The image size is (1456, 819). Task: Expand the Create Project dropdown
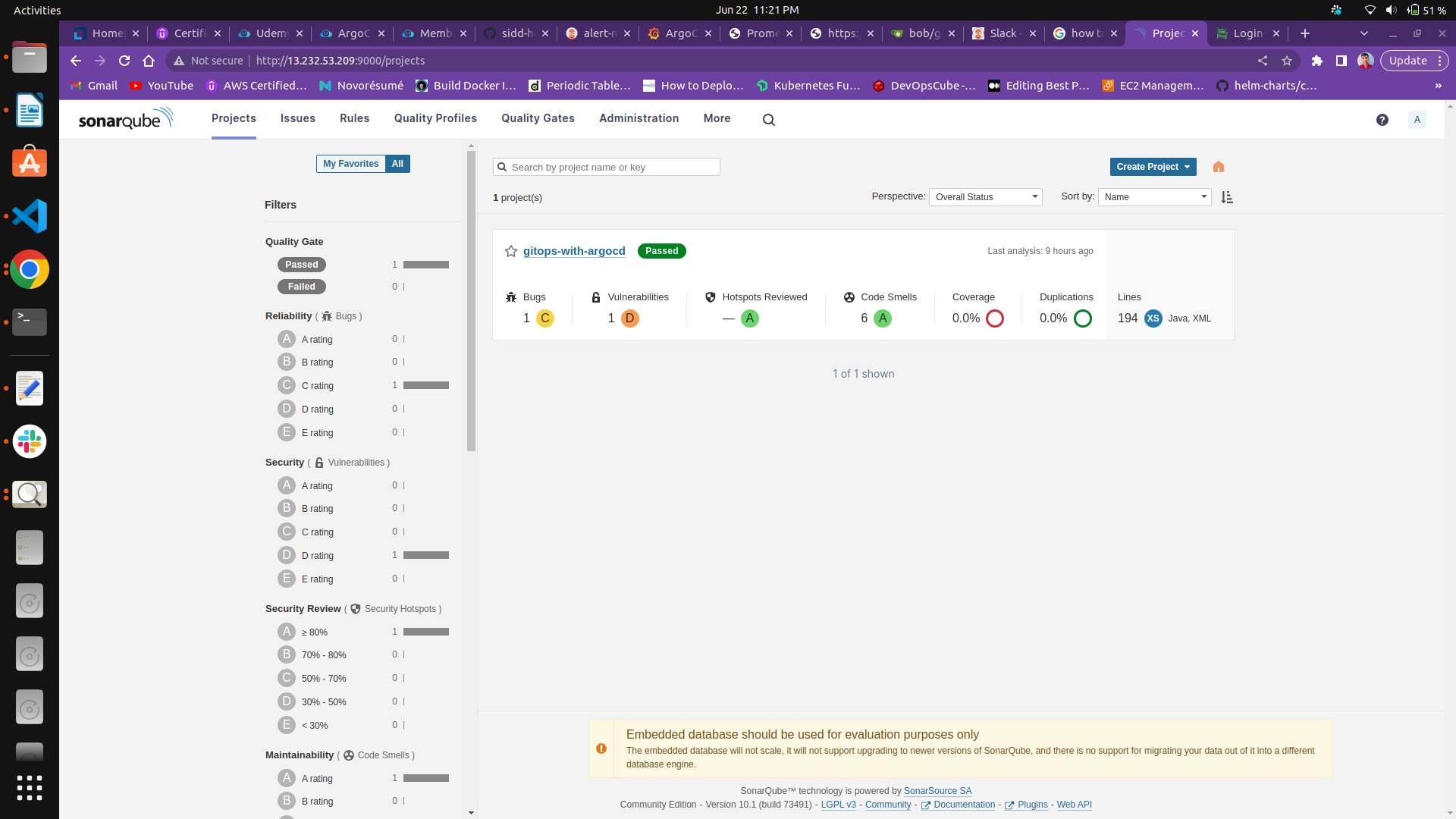(1153, 167)
